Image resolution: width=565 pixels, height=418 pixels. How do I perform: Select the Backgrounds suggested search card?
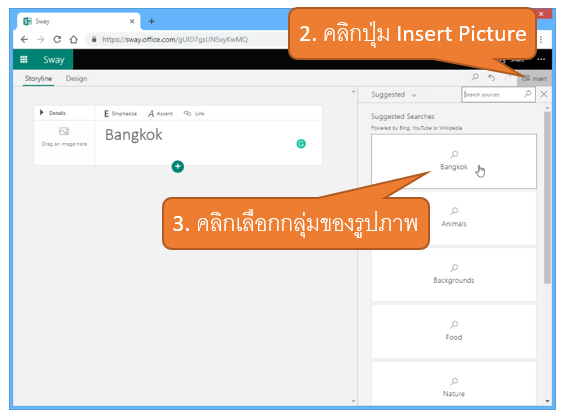tap(454, 275)
